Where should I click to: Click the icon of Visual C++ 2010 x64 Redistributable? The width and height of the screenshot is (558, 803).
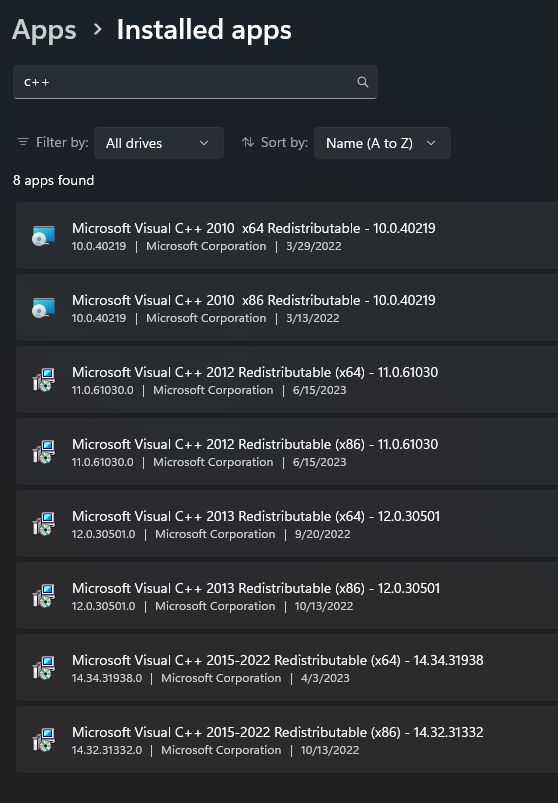click(43, 236)
